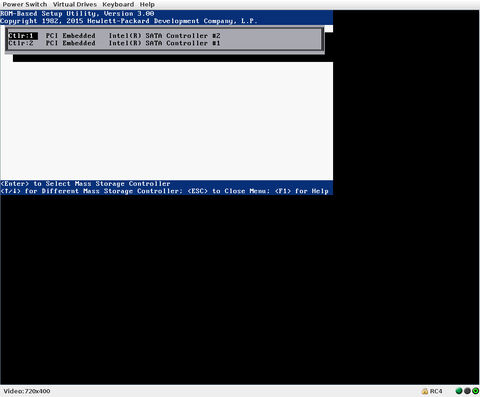Open the Power Switch menu

pos(25,5)
